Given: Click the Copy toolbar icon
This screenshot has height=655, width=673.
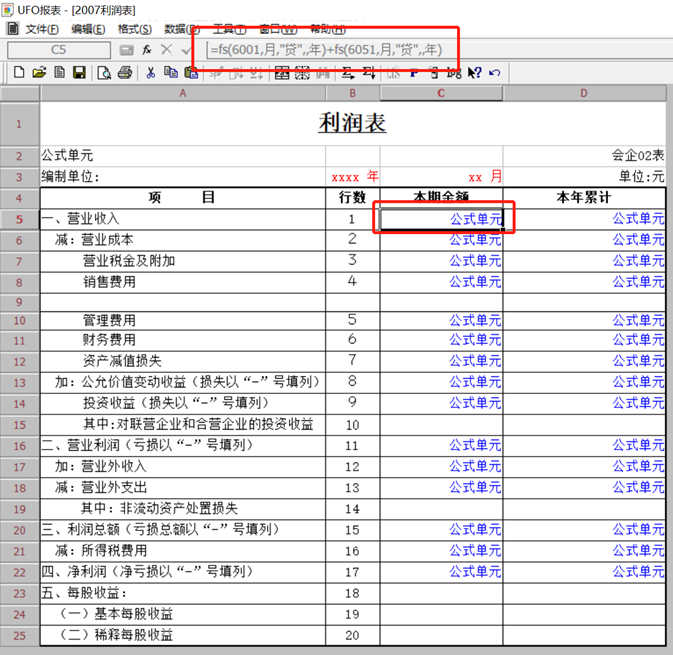Looking at the screenshot, I should [171, 73].
